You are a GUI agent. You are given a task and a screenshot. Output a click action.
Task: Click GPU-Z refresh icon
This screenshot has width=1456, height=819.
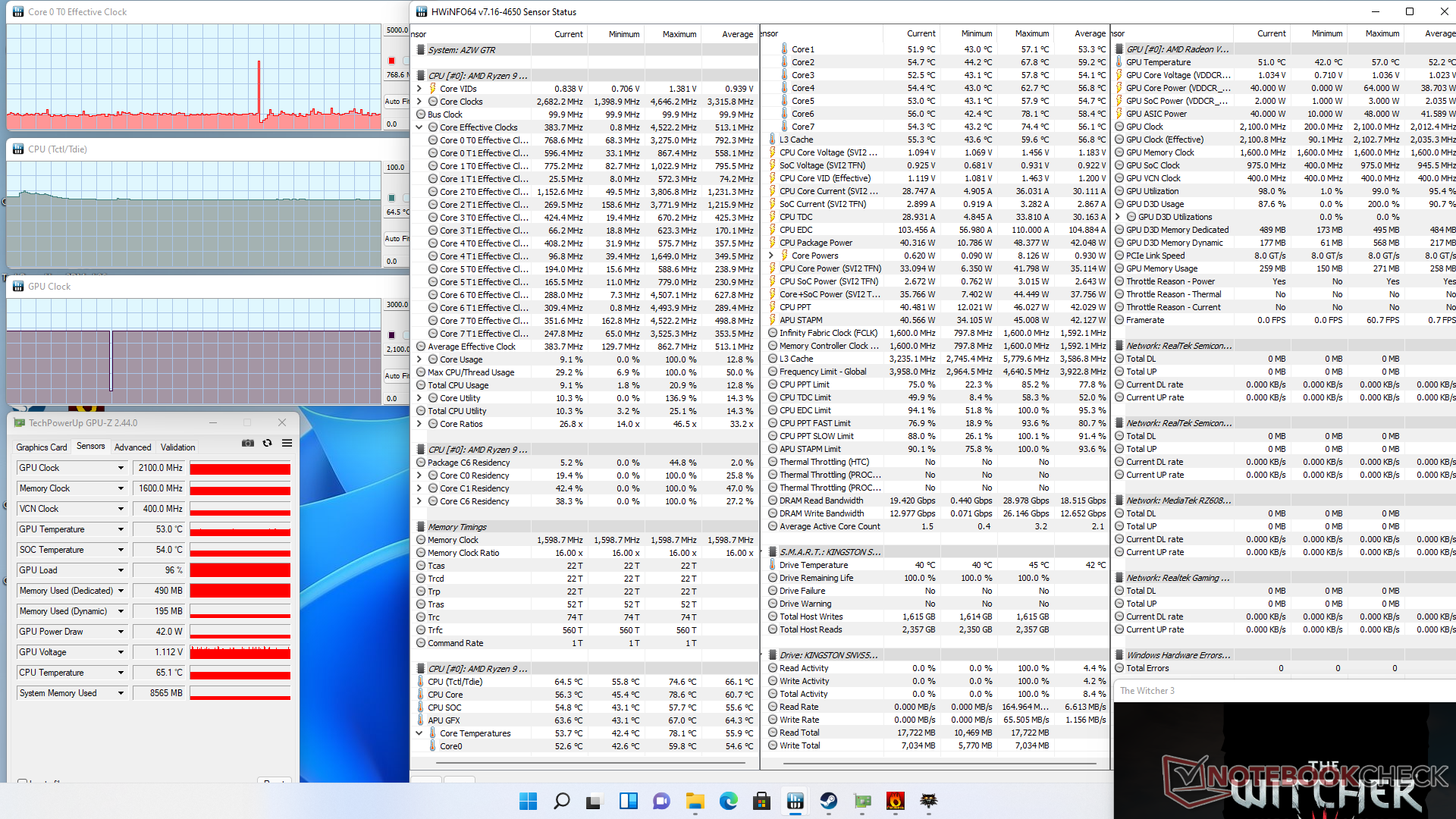click(267, 444)
